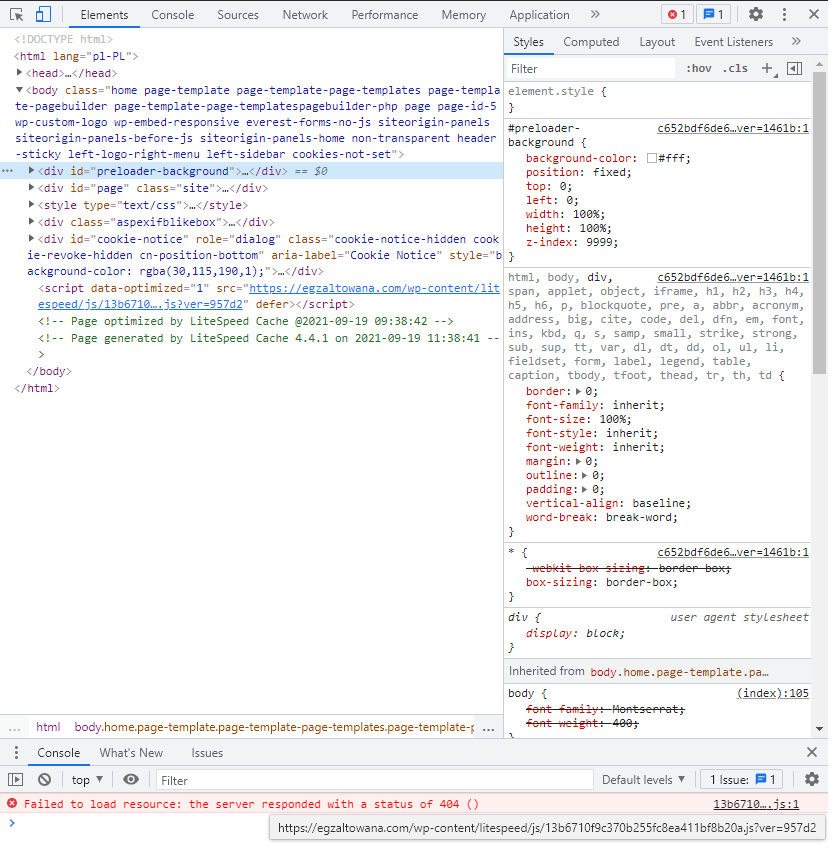Show the console sidebar icon
This screenshot has width=837, height=863.
pyautogui.click(x=15, y=780)
